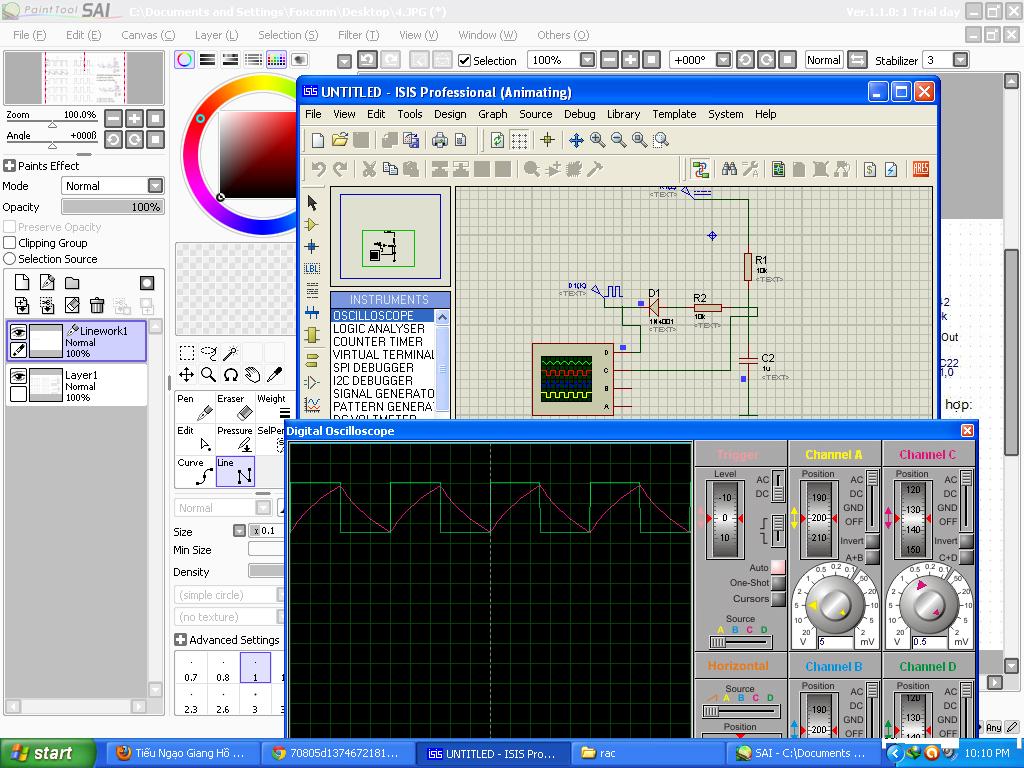The image size is (1024, 768).
Task: Open the SAI zoom percentage 100% dropdown
Action: pos(587,60)
